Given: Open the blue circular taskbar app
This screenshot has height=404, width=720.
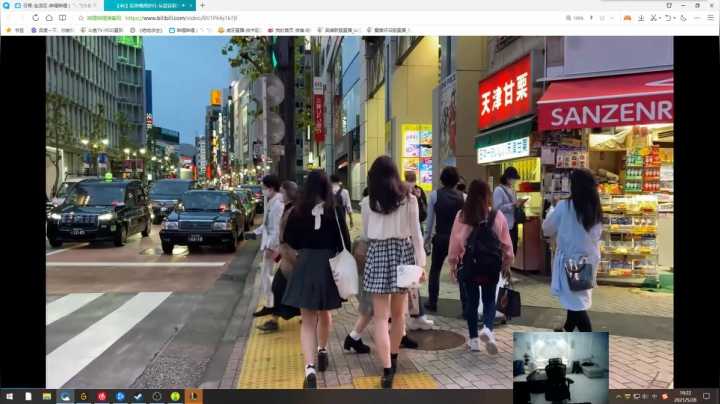Looking at the screenshot, I should click(120, 396).
